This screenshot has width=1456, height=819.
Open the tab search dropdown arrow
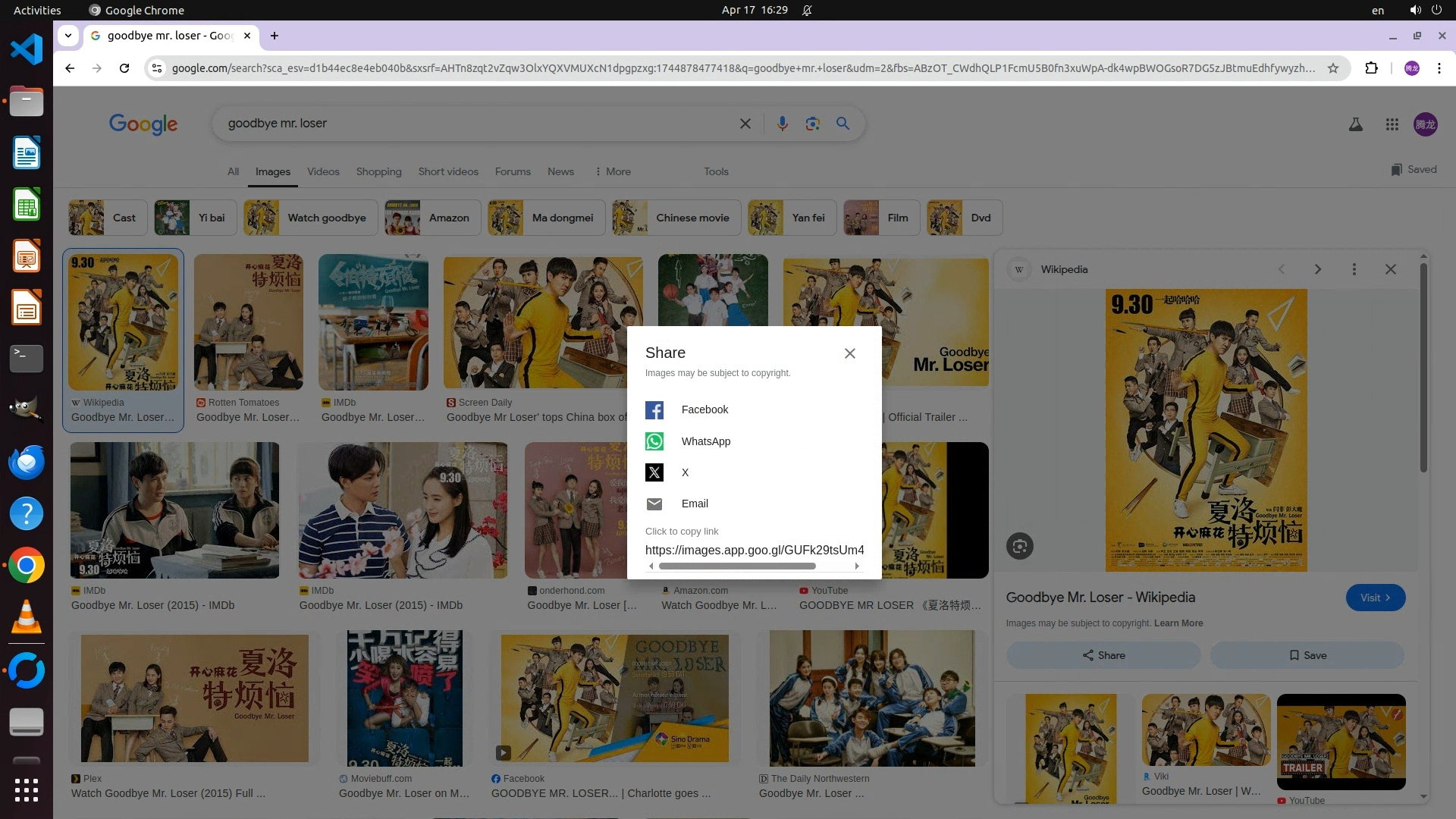pos(68,36)
